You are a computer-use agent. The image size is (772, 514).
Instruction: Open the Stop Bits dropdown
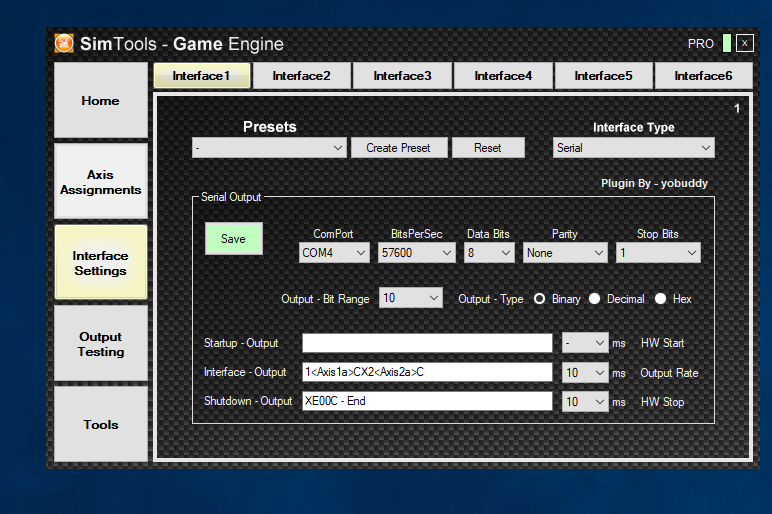click(658, 253)
